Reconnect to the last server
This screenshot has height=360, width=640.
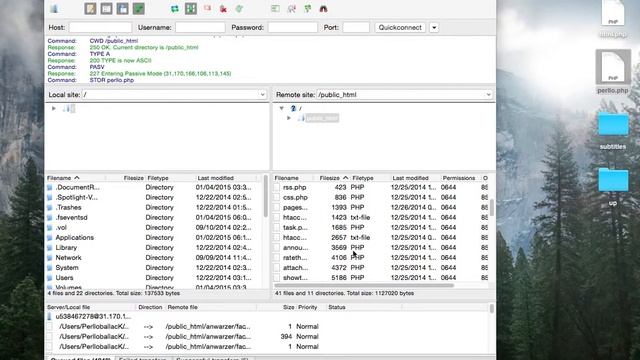[x=239, y=9]
